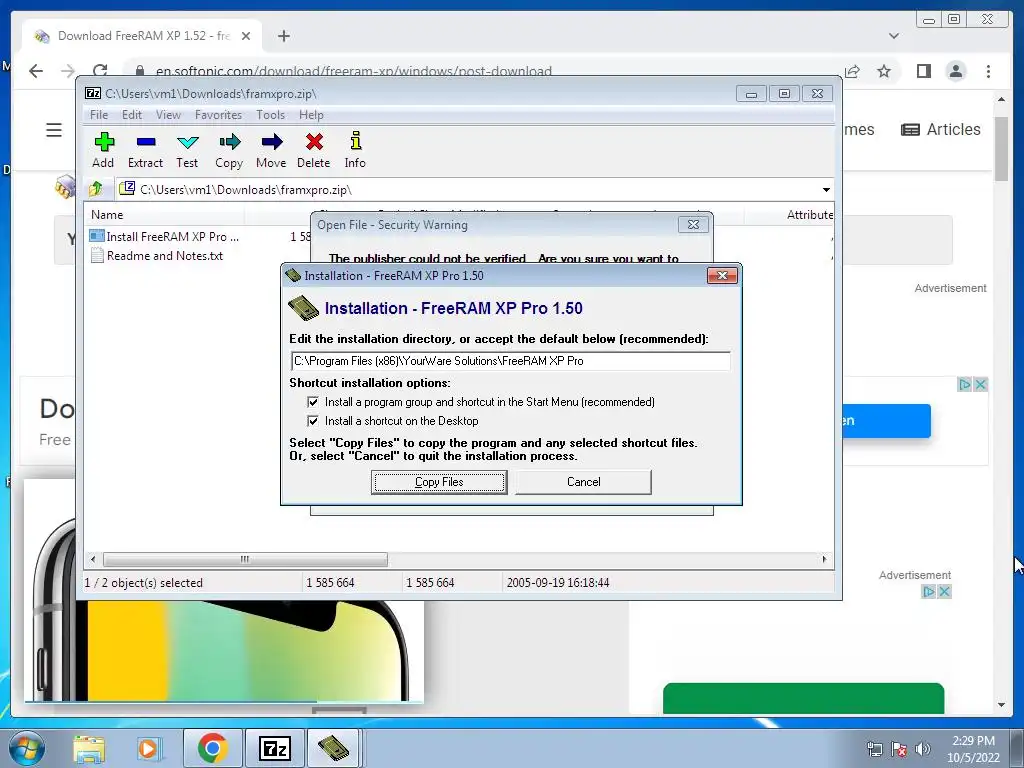Open the Softonic hamburger menu

click(54, 130)
